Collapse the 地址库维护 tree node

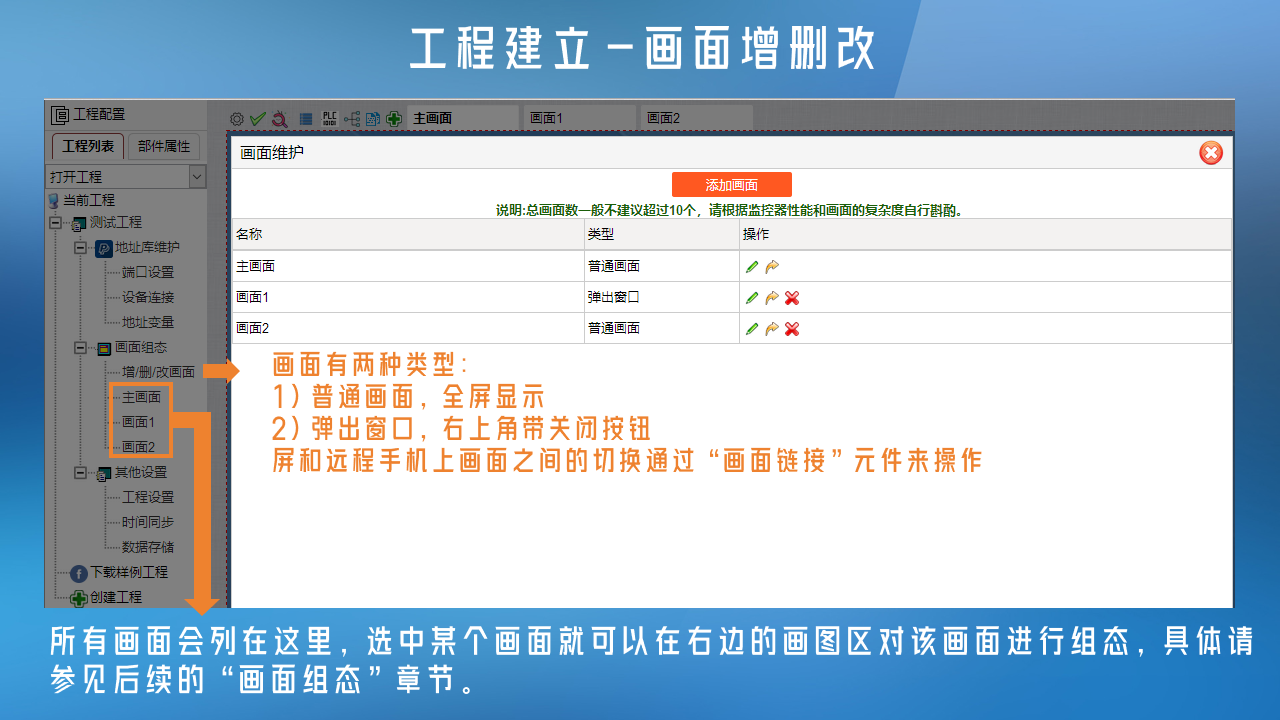click(81, 248)
